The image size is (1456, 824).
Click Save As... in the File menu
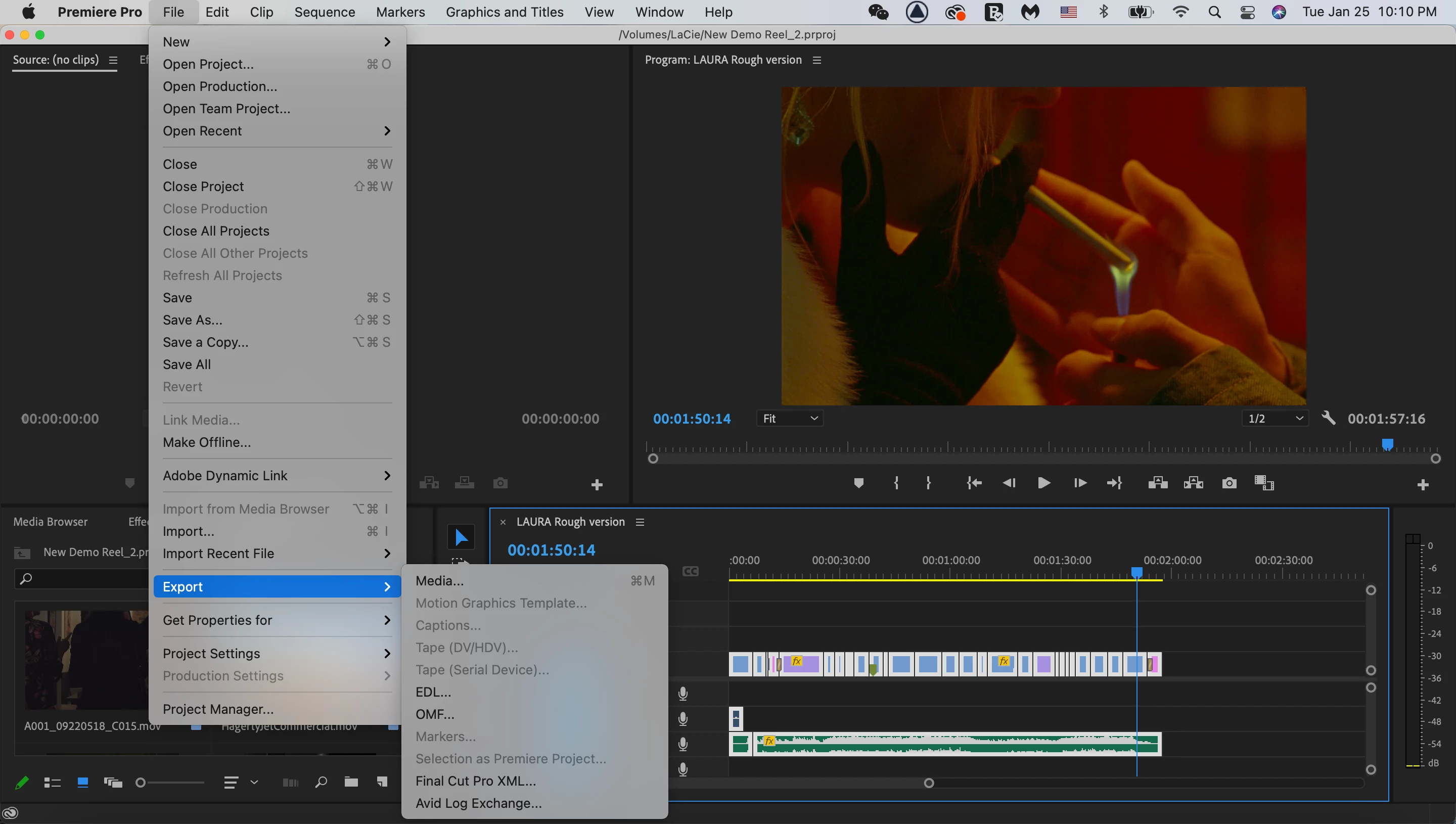193,320
